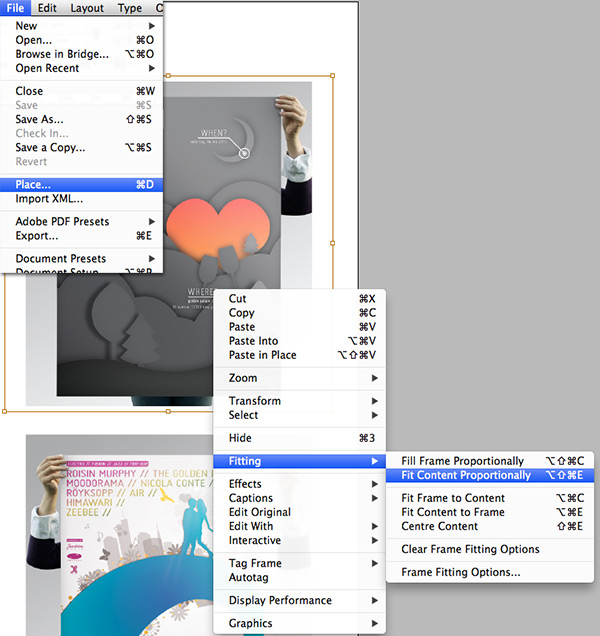Screen dimensions: 600x636
Task: Expand the Transform submenu
Action: pyautogui.click(x=299, y=401)
